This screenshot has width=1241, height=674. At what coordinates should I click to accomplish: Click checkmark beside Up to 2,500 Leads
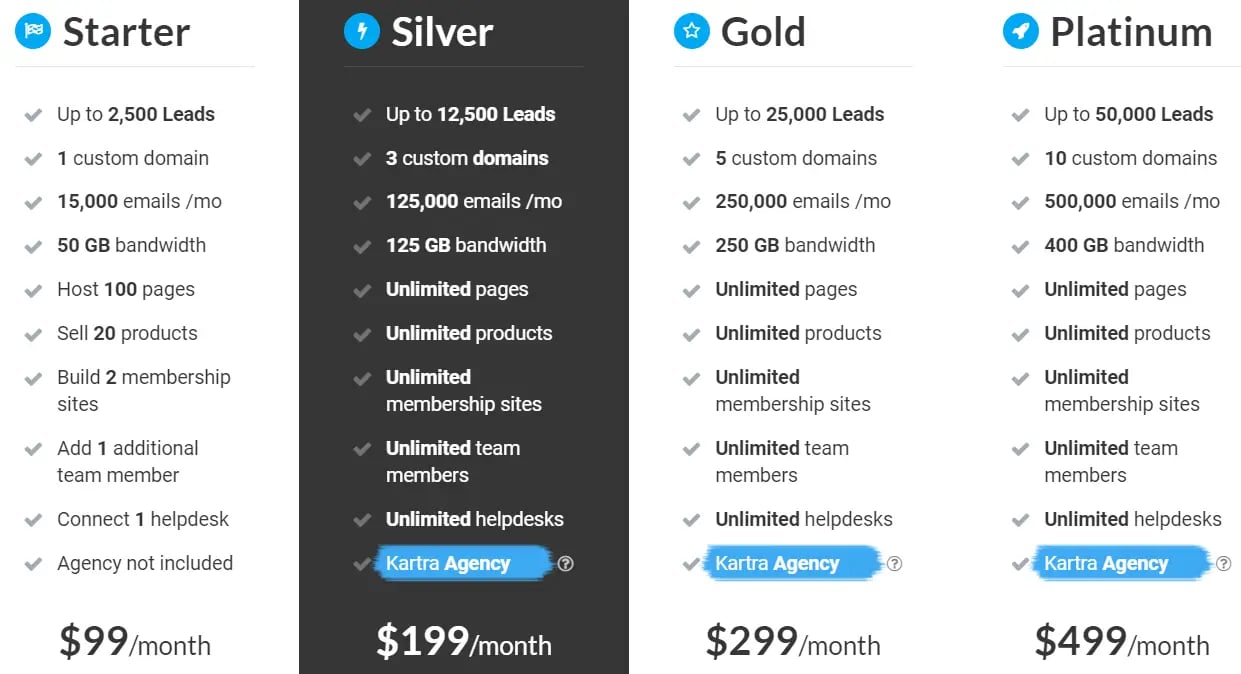click(x=33, y=115)
